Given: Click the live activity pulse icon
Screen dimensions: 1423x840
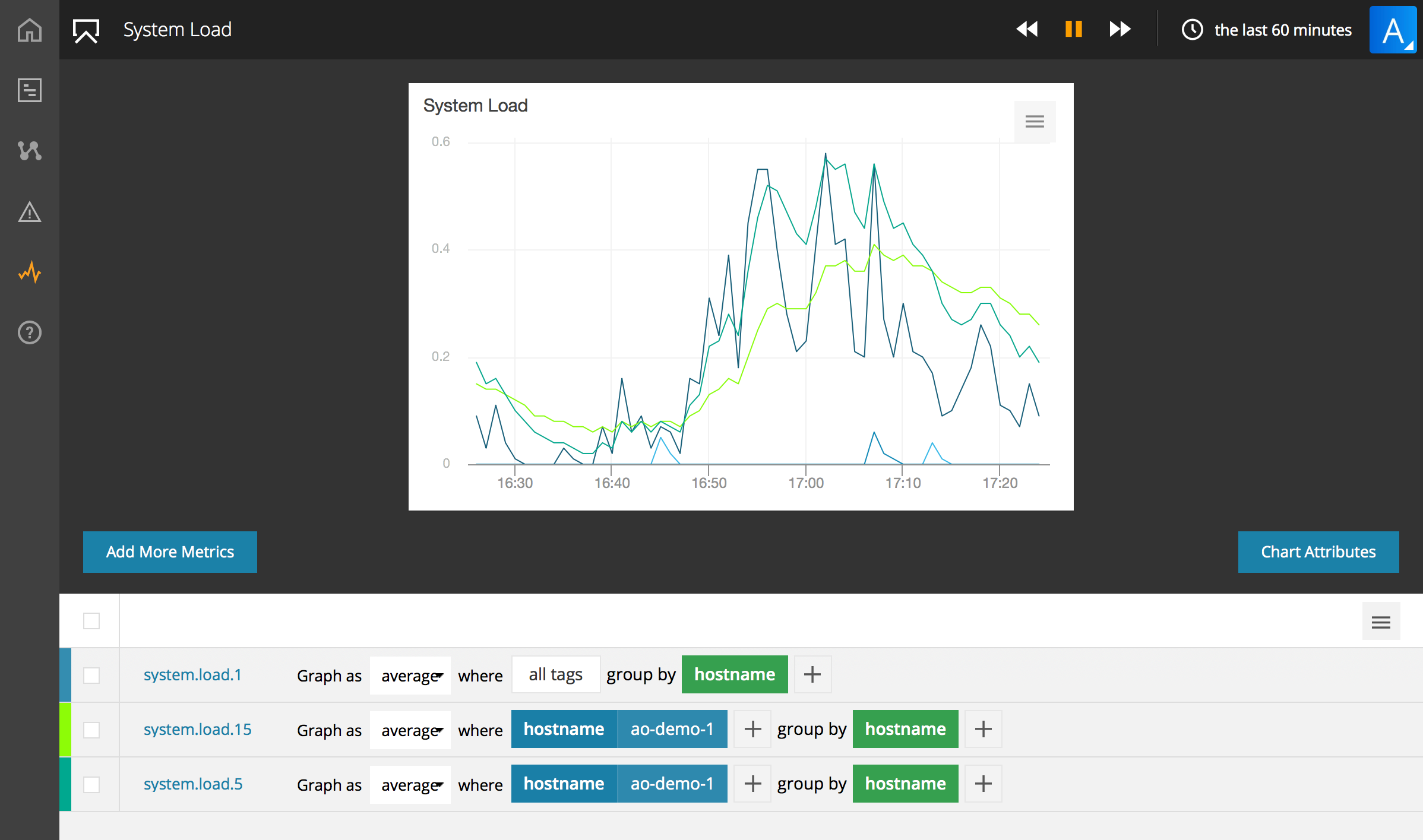Looking at the screenshot, I should (30, 273).
